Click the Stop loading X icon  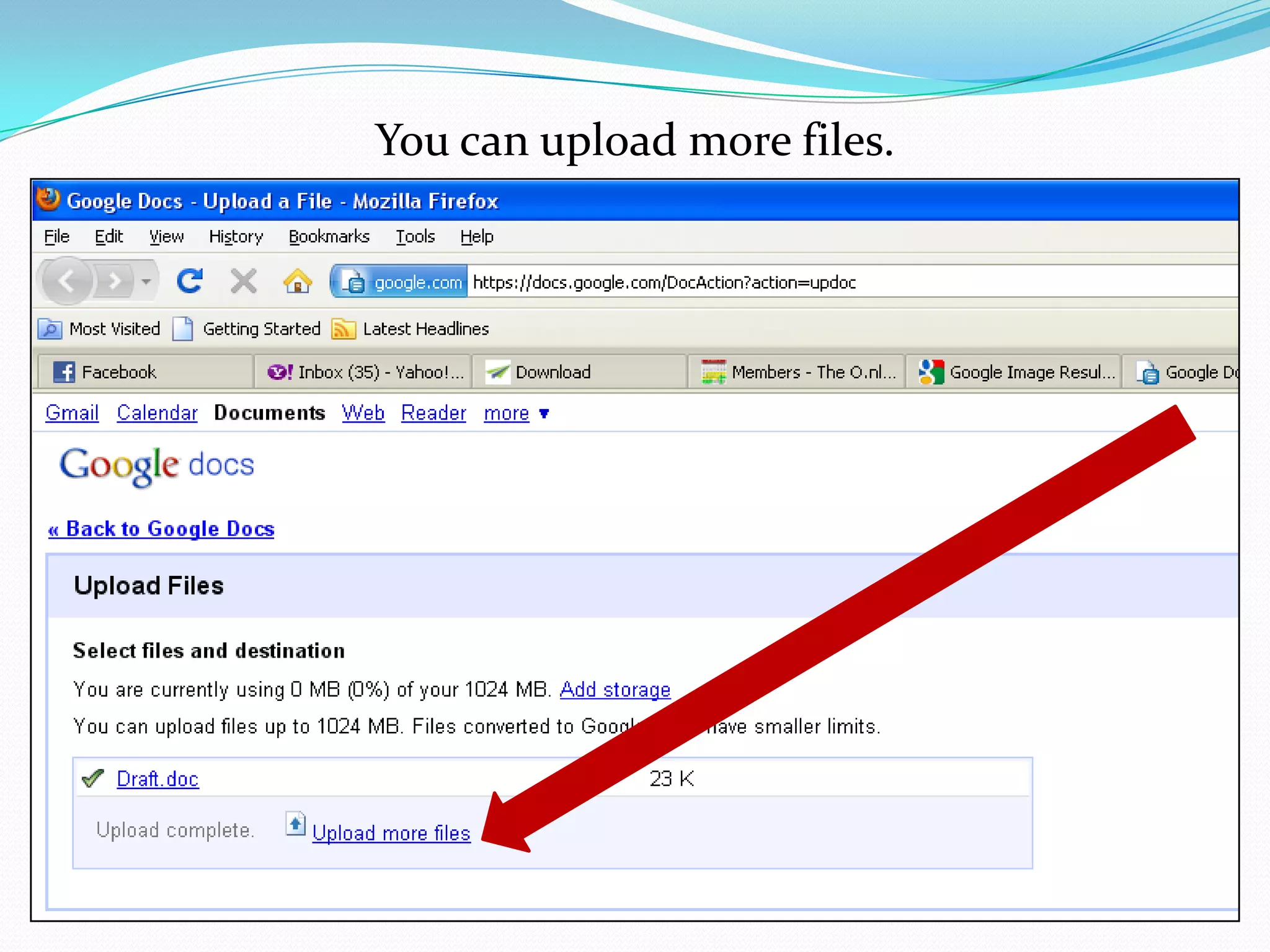click(244, 281)
